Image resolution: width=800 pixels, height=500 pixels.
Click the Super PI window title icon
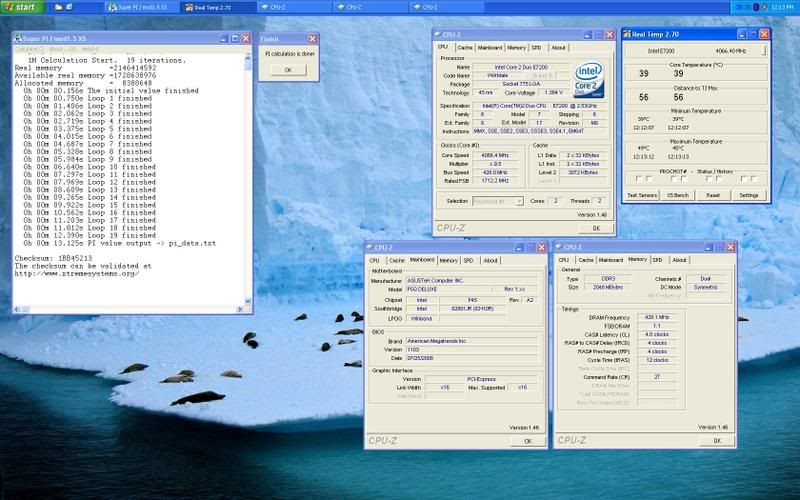point(18,39)
